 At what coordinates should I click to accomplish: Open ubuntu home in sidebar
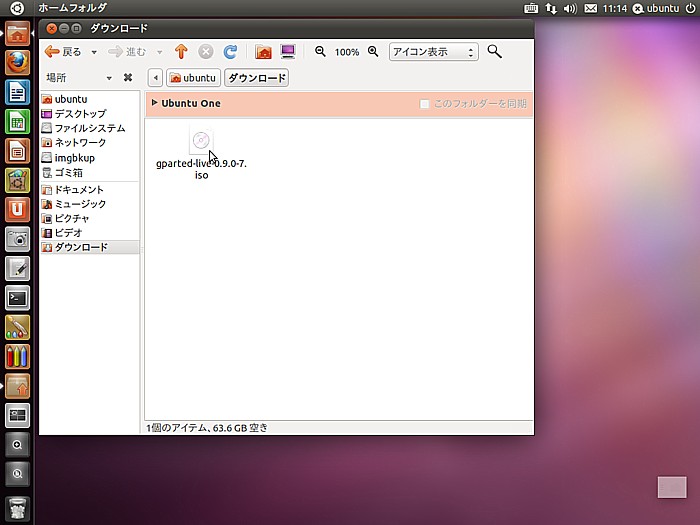(90, 99)
